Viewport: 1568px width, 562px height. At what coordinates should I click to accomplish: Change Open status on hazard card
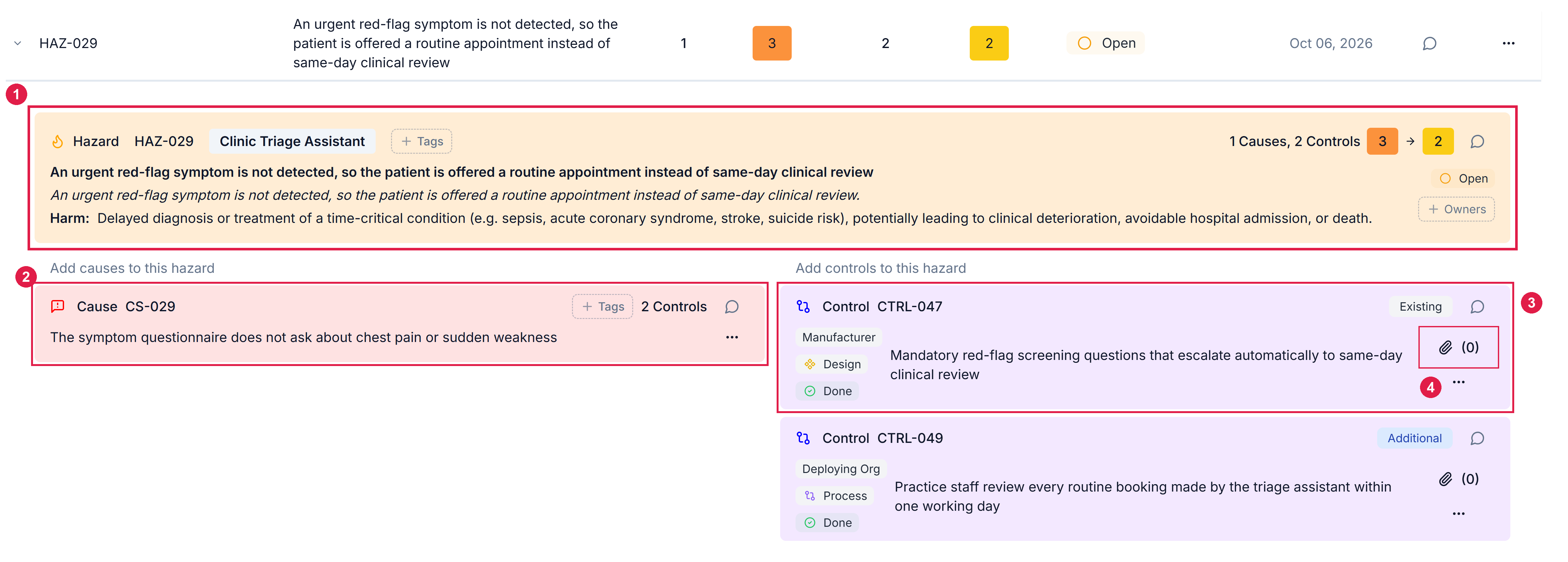(1463, 178)
